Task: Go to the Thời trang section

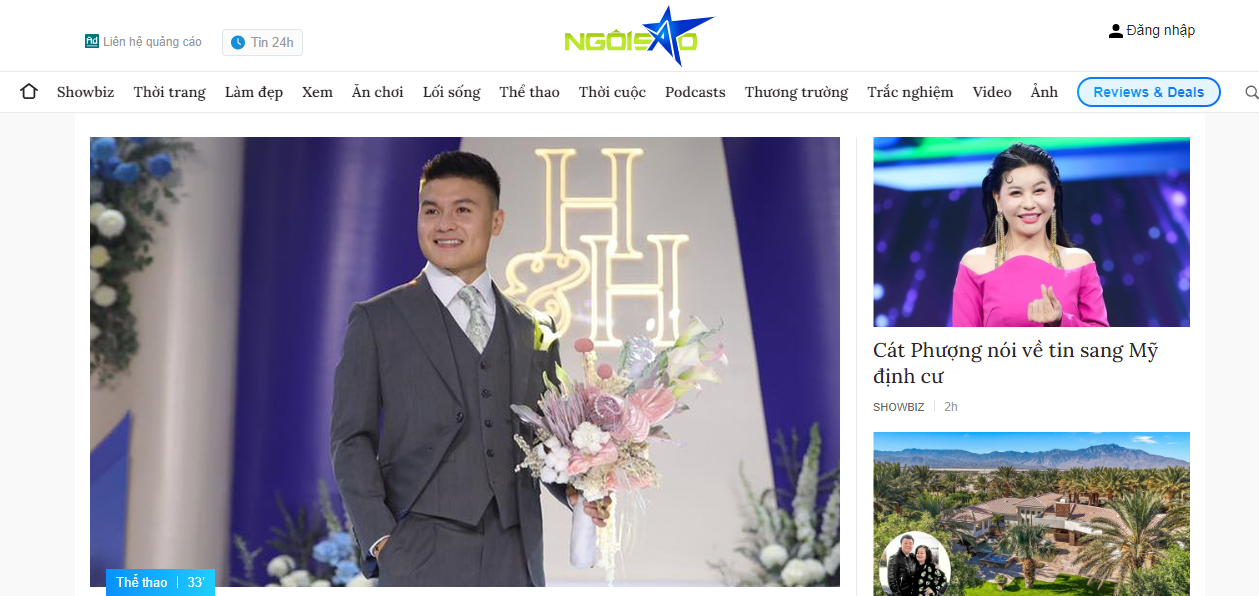Action: [170, 92]
